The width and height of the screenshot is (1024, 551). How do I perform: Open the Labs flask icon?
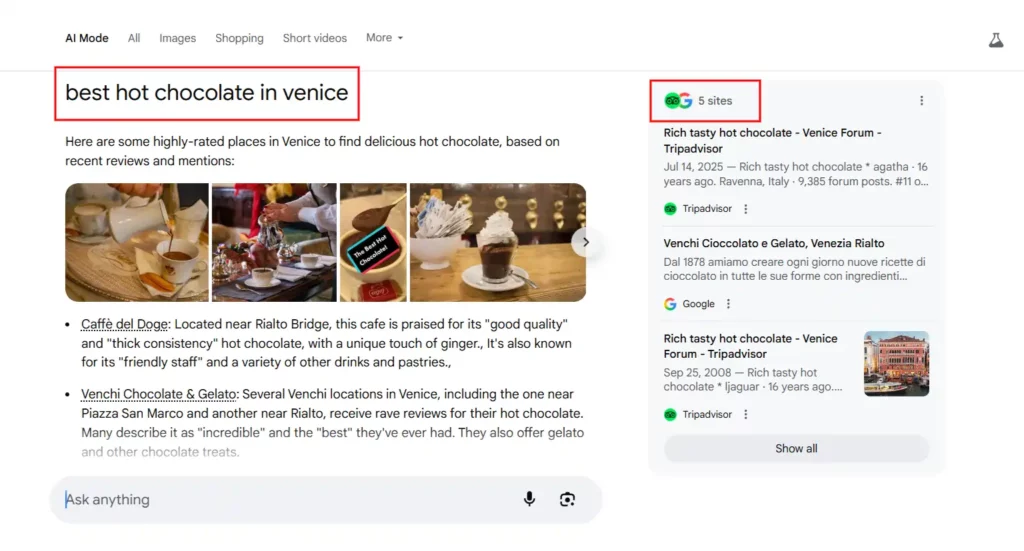click(x=995, y=40)
